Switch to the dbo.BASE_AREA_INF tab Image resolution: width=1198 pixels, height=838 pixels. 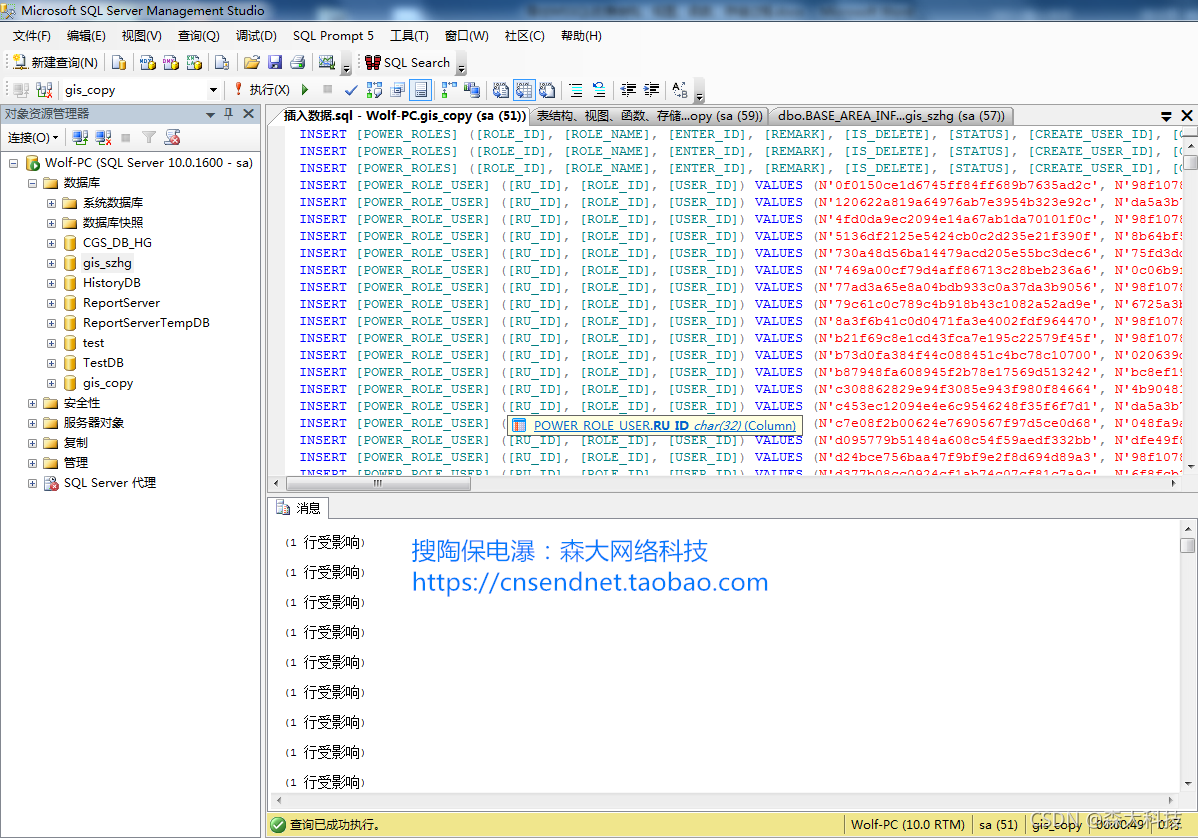click(891, 116)
